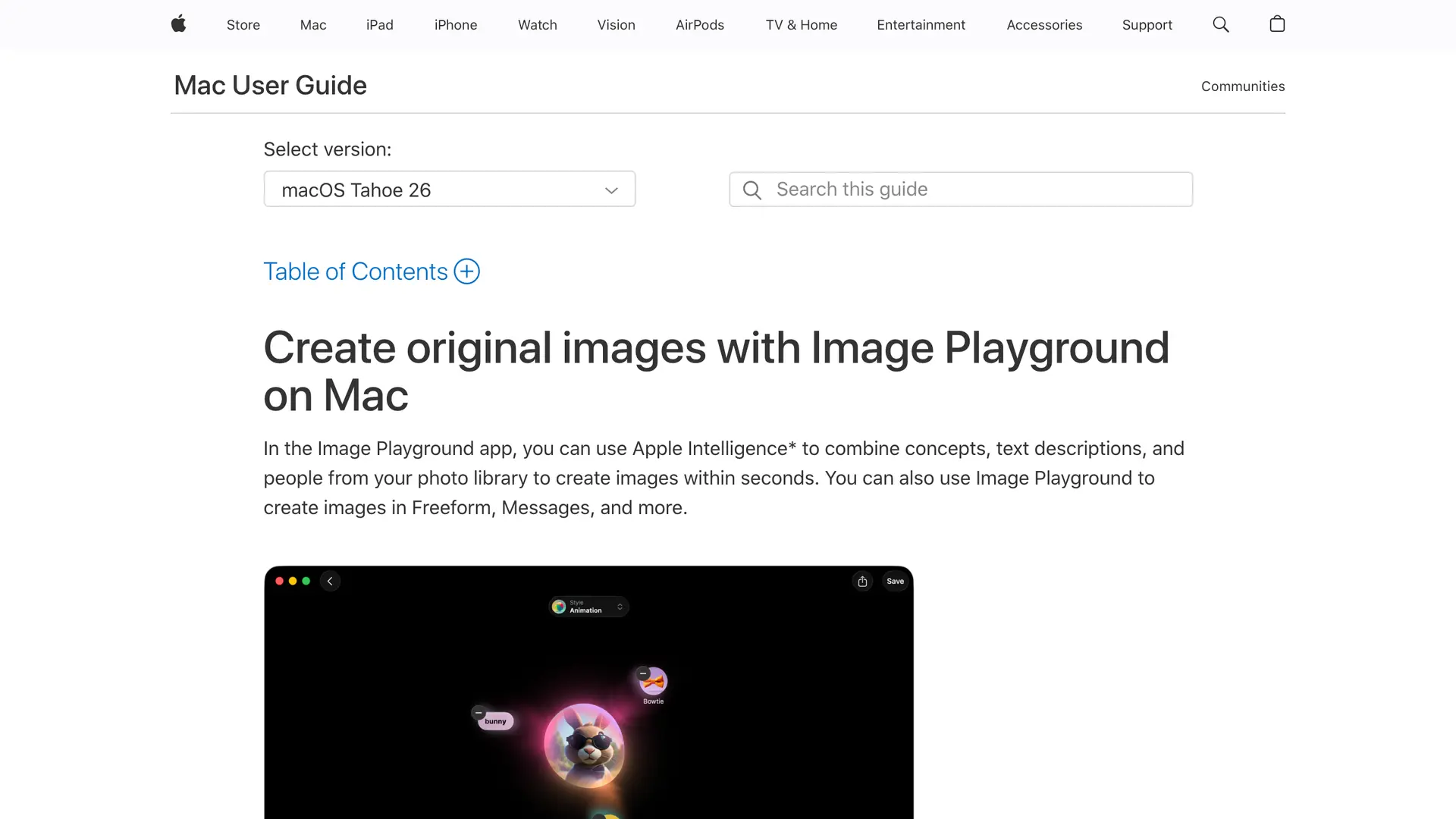Click the Apple logo icon
Screen dimensions: 1456x819
(x=178, y=24)
